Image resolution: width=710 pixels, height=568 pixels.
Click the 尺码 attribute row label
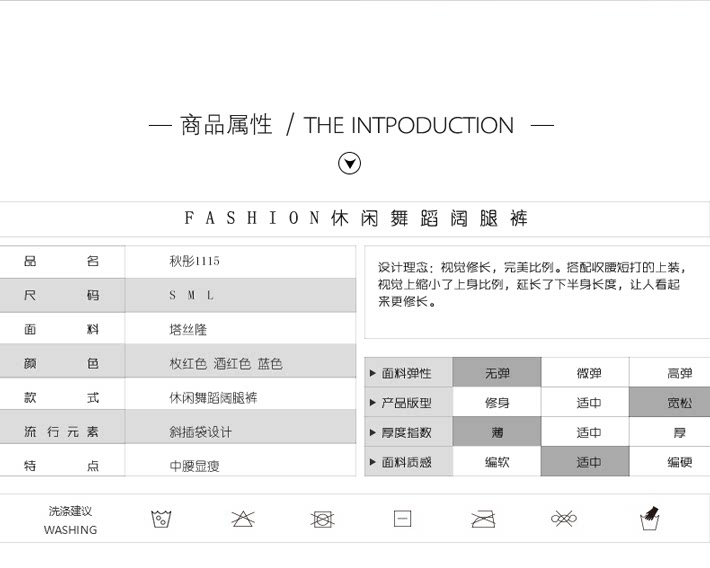pyautogui.click(x=62, y=296)
